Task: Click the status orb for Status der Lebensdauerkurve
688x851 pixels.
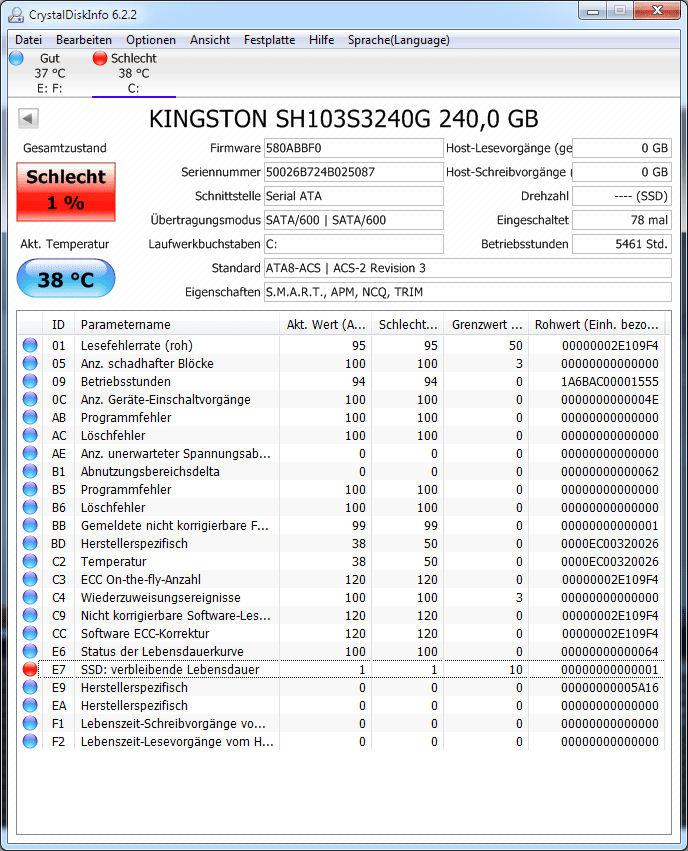Action: [x=30, y=651]
